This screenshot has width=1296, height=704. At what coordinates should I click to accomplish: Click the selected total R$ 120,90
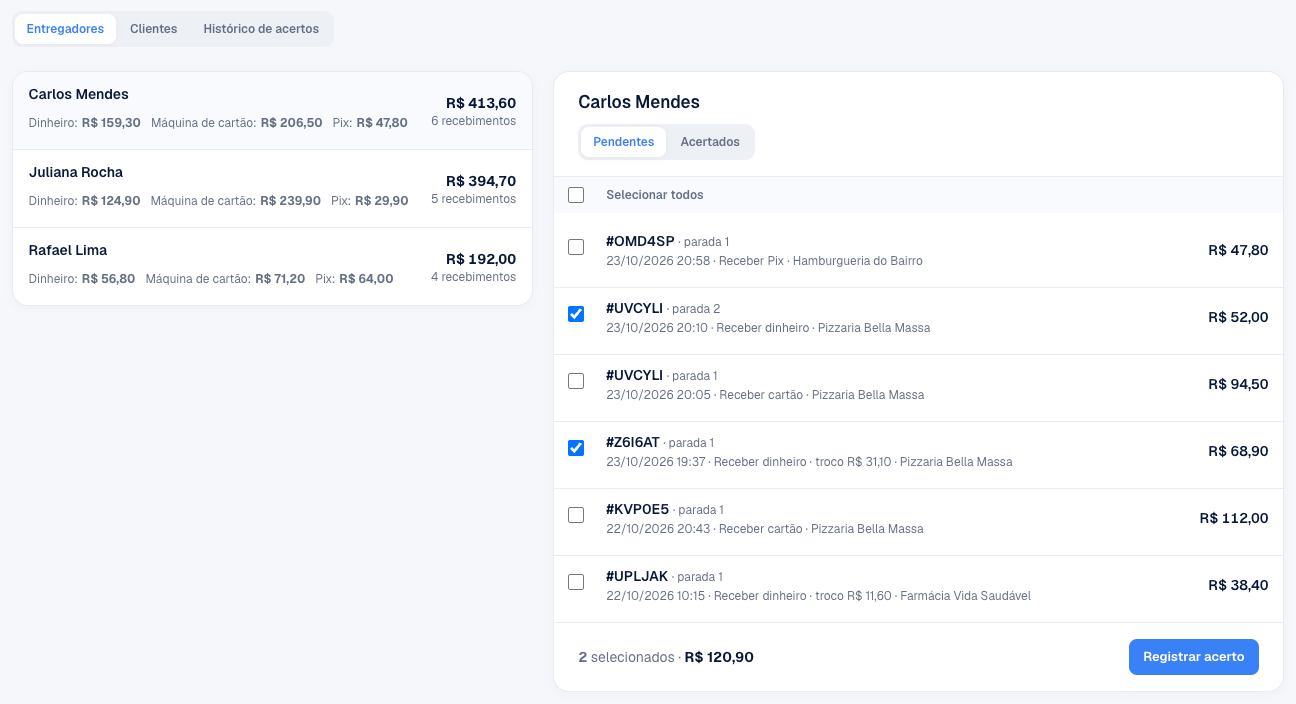tap(719, 657)
